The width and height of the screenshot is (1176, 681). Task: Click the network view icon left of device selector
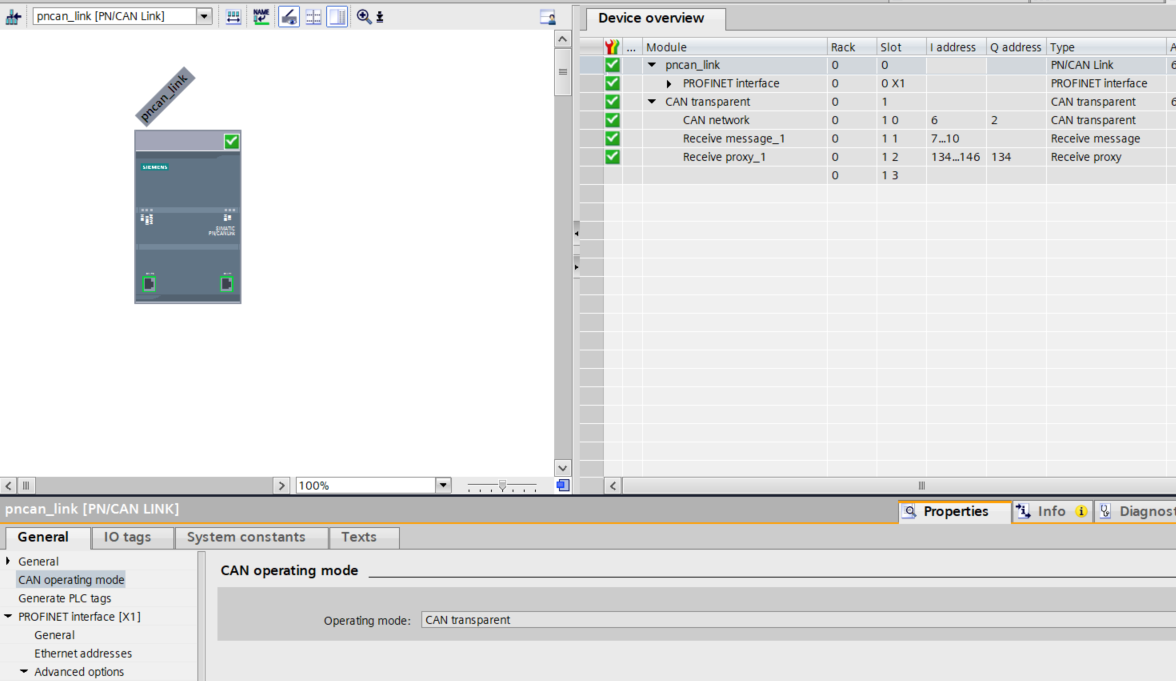tap(13, 16)
